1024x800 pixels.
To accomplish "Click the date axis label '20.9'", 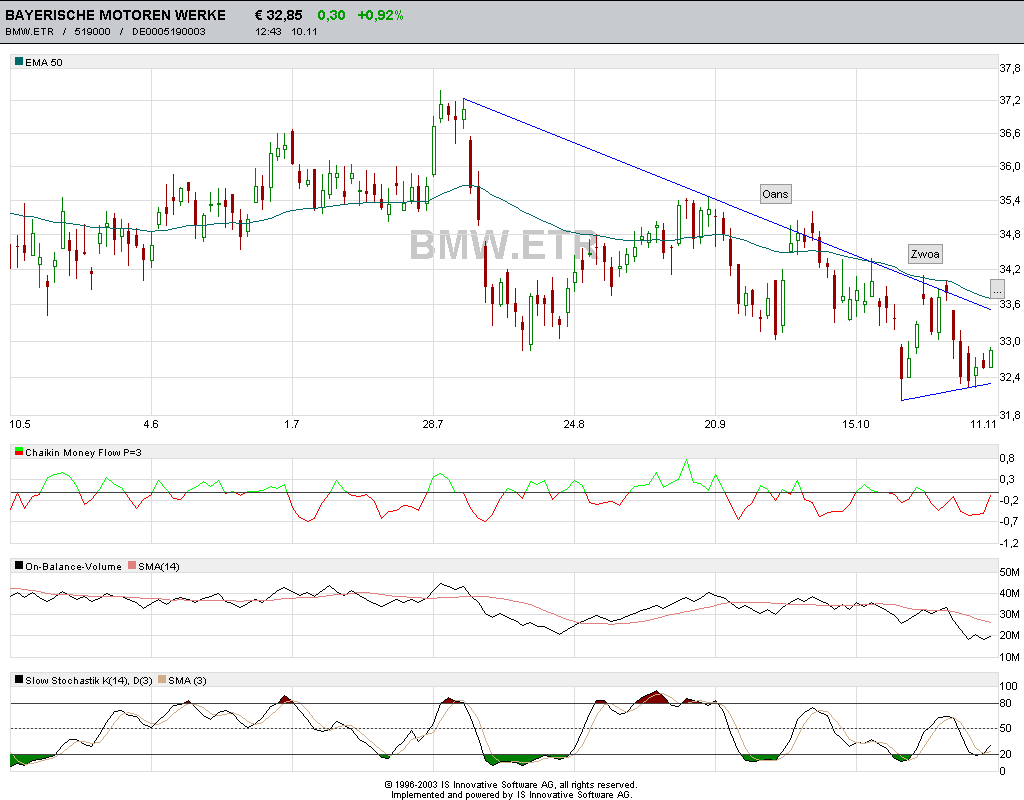I will 714,424.
